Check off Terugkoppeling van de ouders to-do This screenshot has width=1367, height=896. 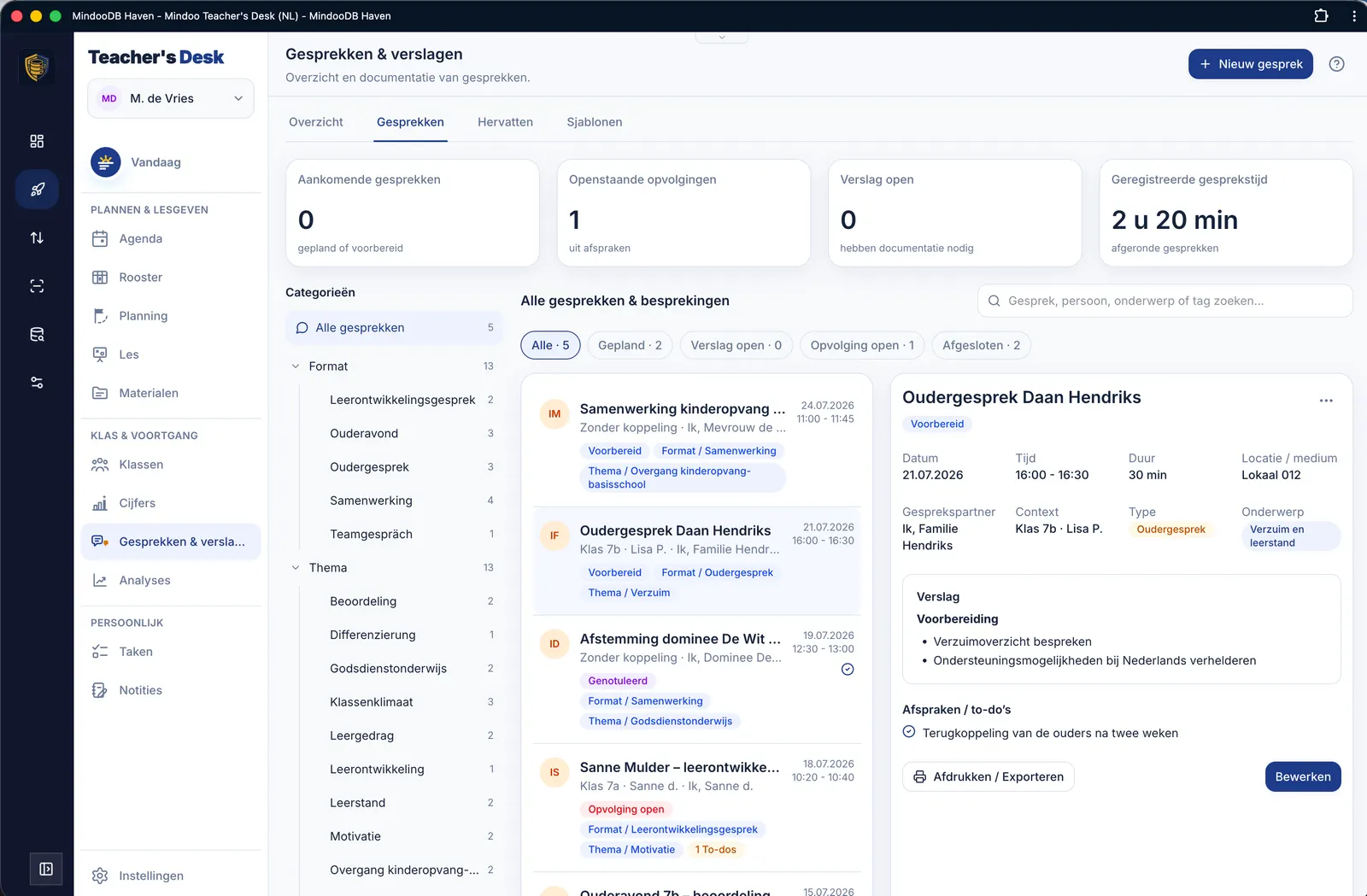(x=909, y=732)
